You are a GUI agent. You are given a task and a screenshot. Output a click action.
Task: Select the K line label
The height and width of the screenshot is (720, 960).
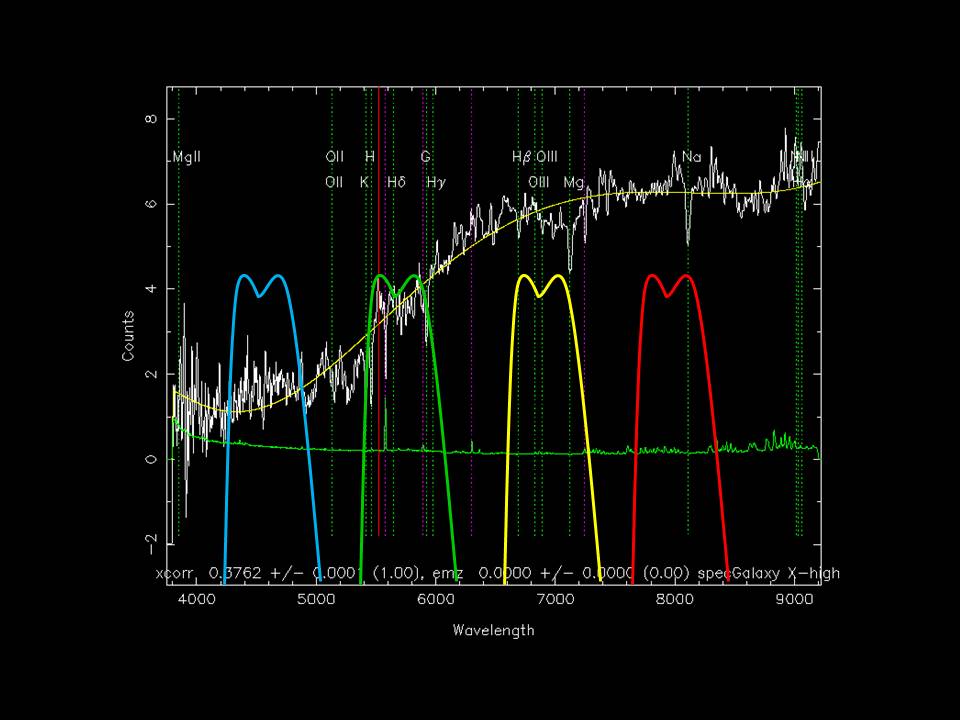click(x=364, y=182)
